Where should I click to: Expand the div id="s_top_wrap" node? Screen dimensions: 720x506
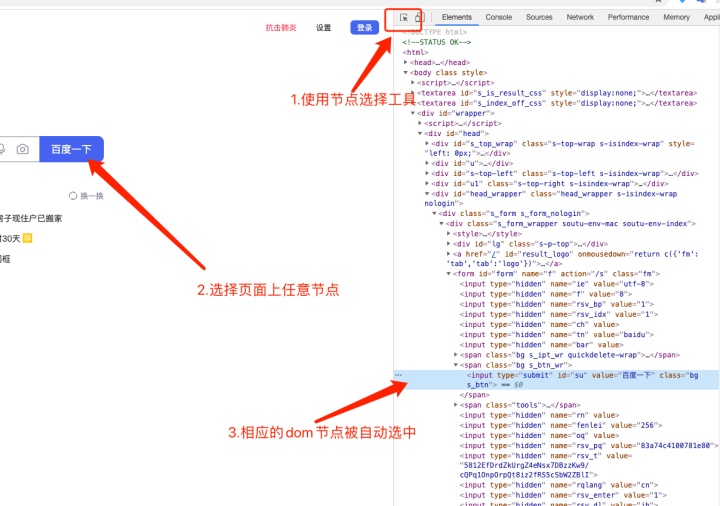tap(427, 143)
